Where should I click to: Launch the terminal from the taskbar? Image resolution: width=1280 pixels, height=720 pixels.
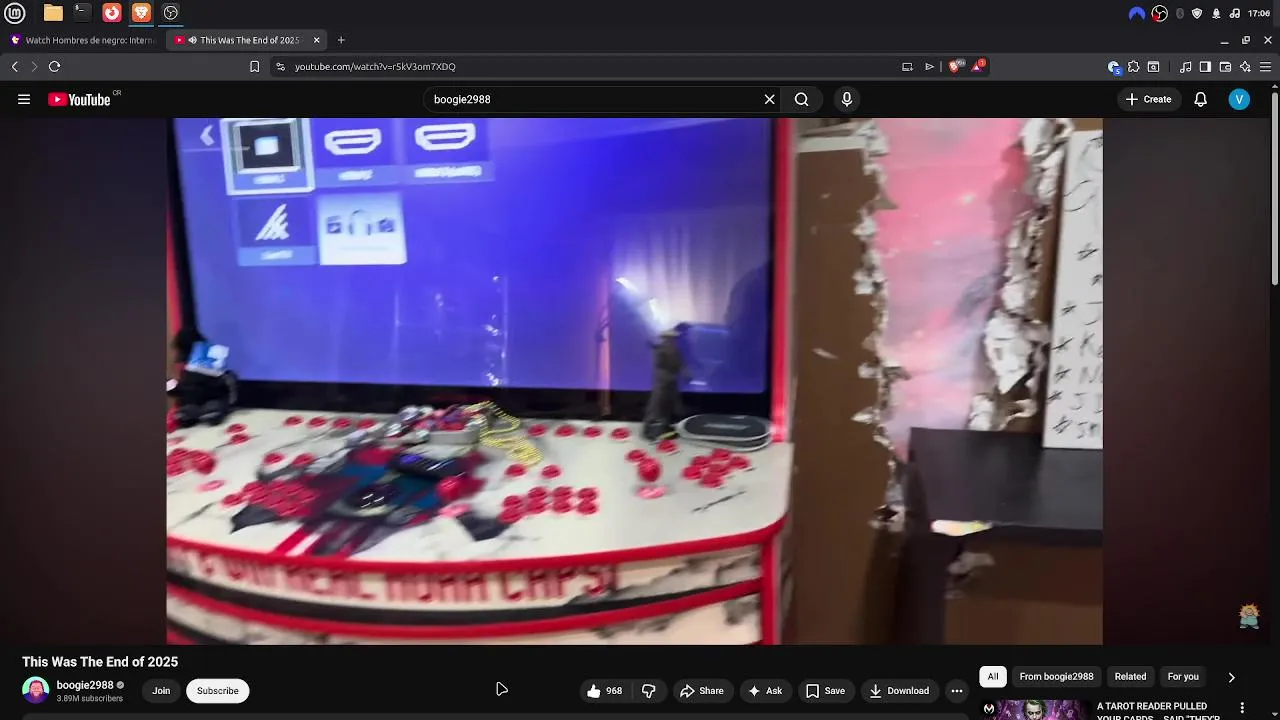pos(82,13)
